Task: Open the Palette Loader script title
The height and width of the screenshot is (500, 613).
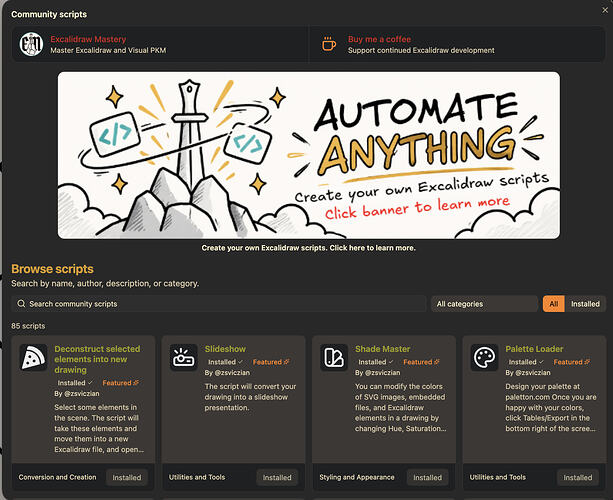Action: tap(534, 349)
